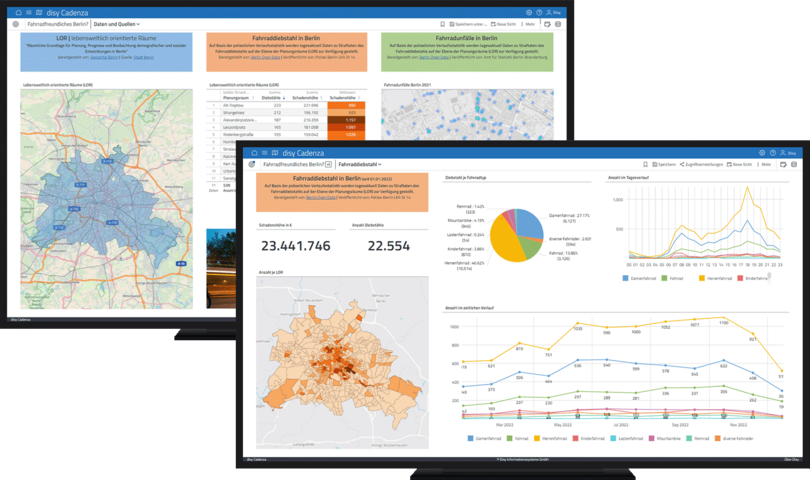This screenshot has width=810, height=480.
Task: Click blue LOR info panel in back window
Action: coord(106,52)
